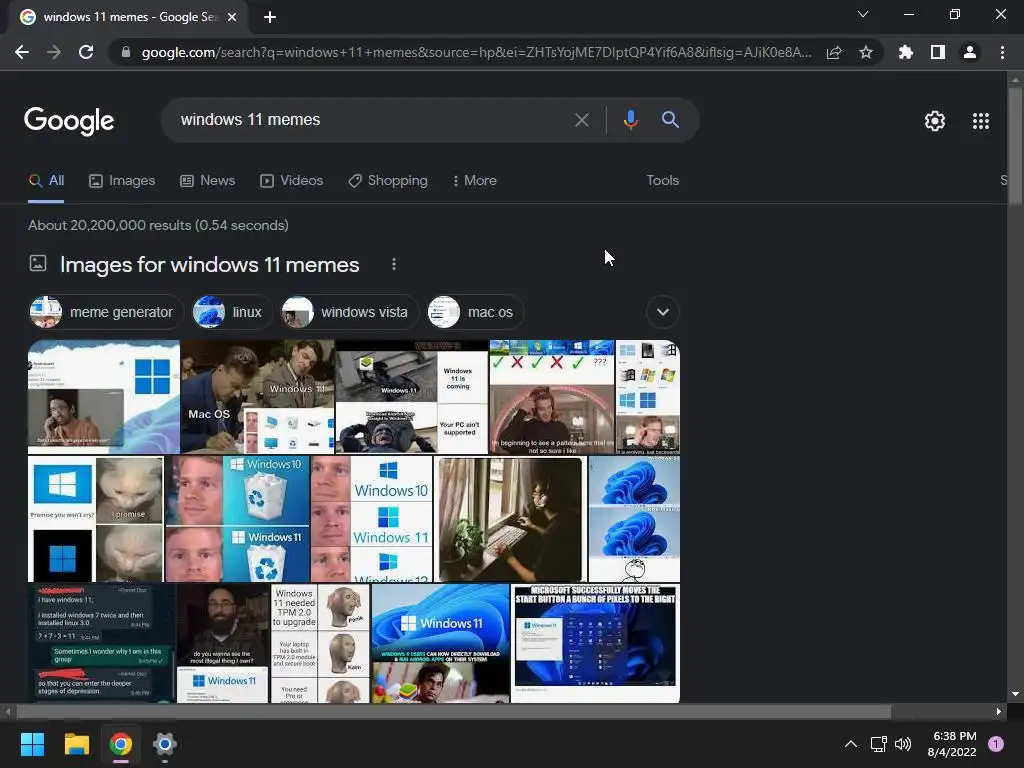Open the 'Your PC ain't supported' meme

(412, 397)
